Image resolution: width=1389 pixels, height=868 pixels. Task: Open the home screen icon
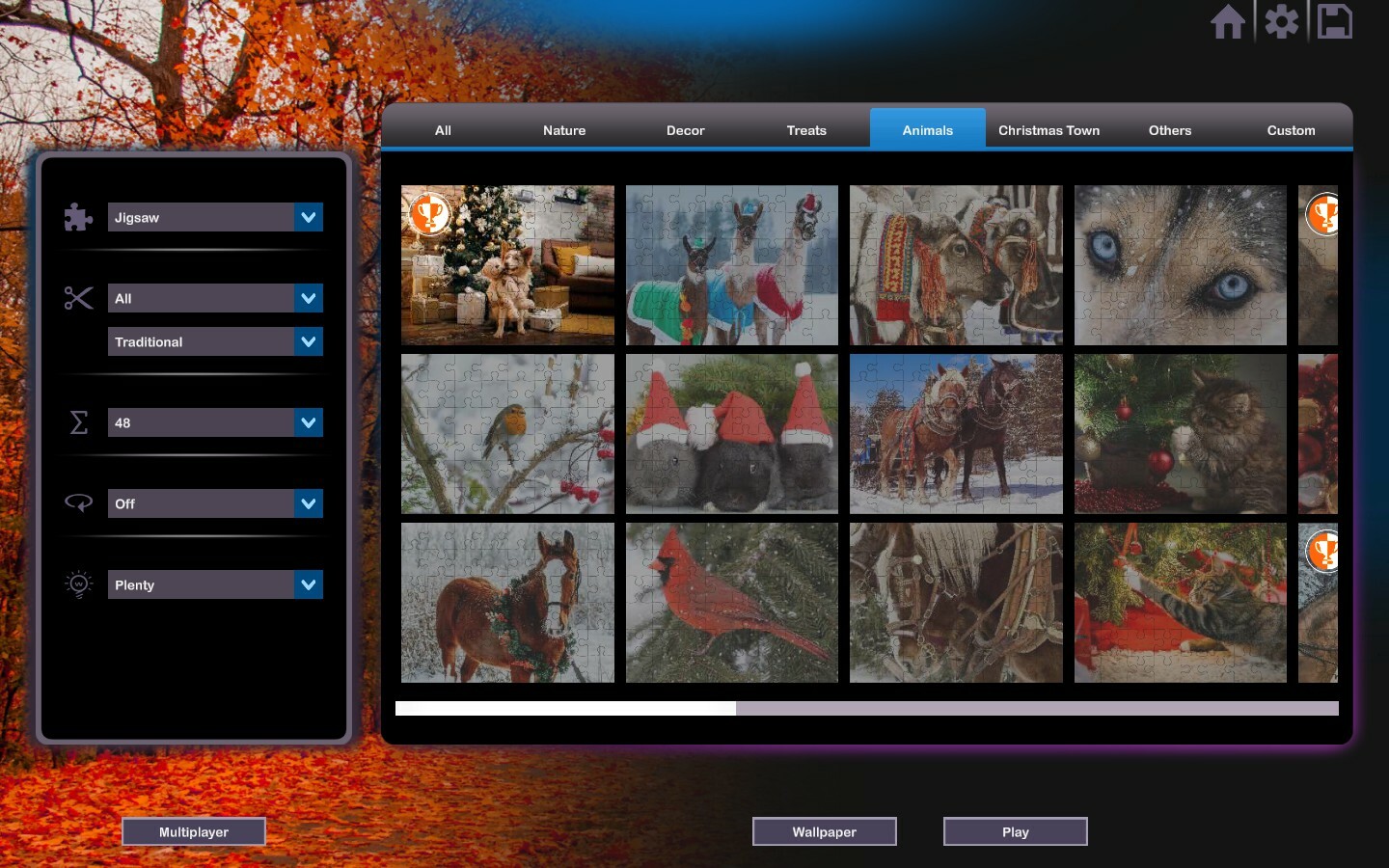pyautogui.click(x=1227, y=21)
